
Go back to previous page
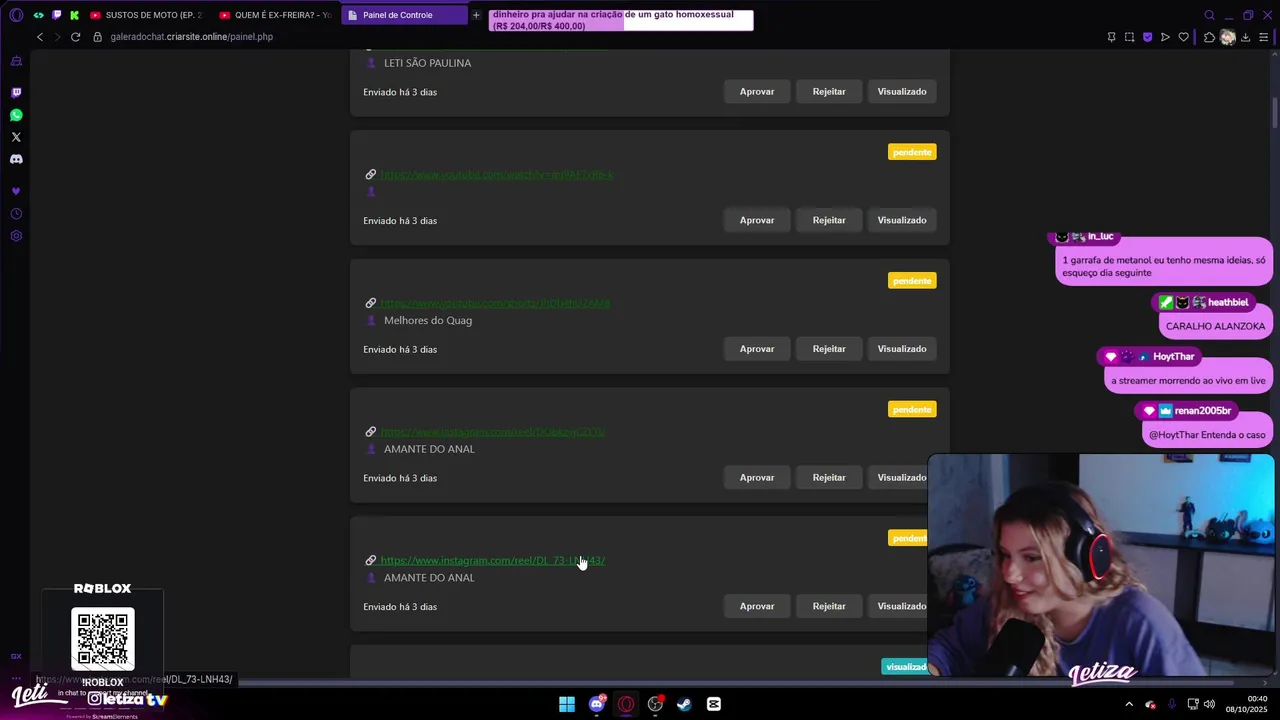[x=40, y=37]
